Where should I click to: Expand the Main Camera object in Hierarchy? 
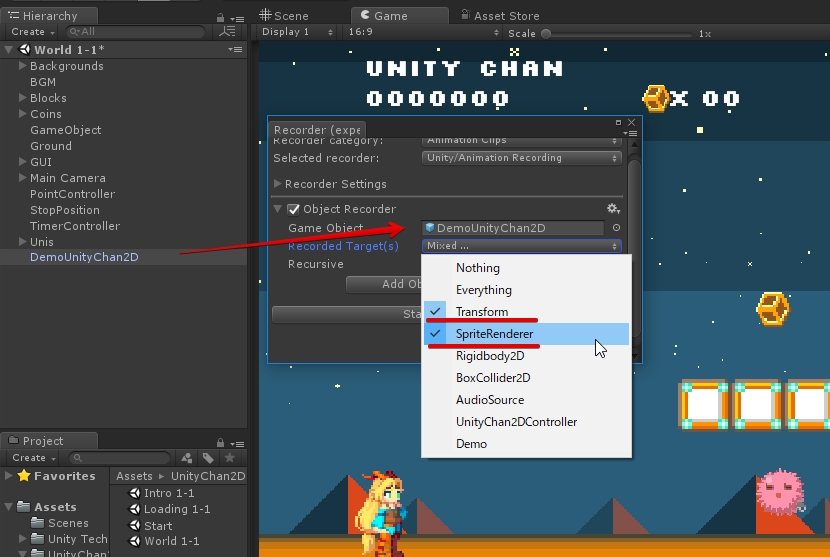point(22,177)
